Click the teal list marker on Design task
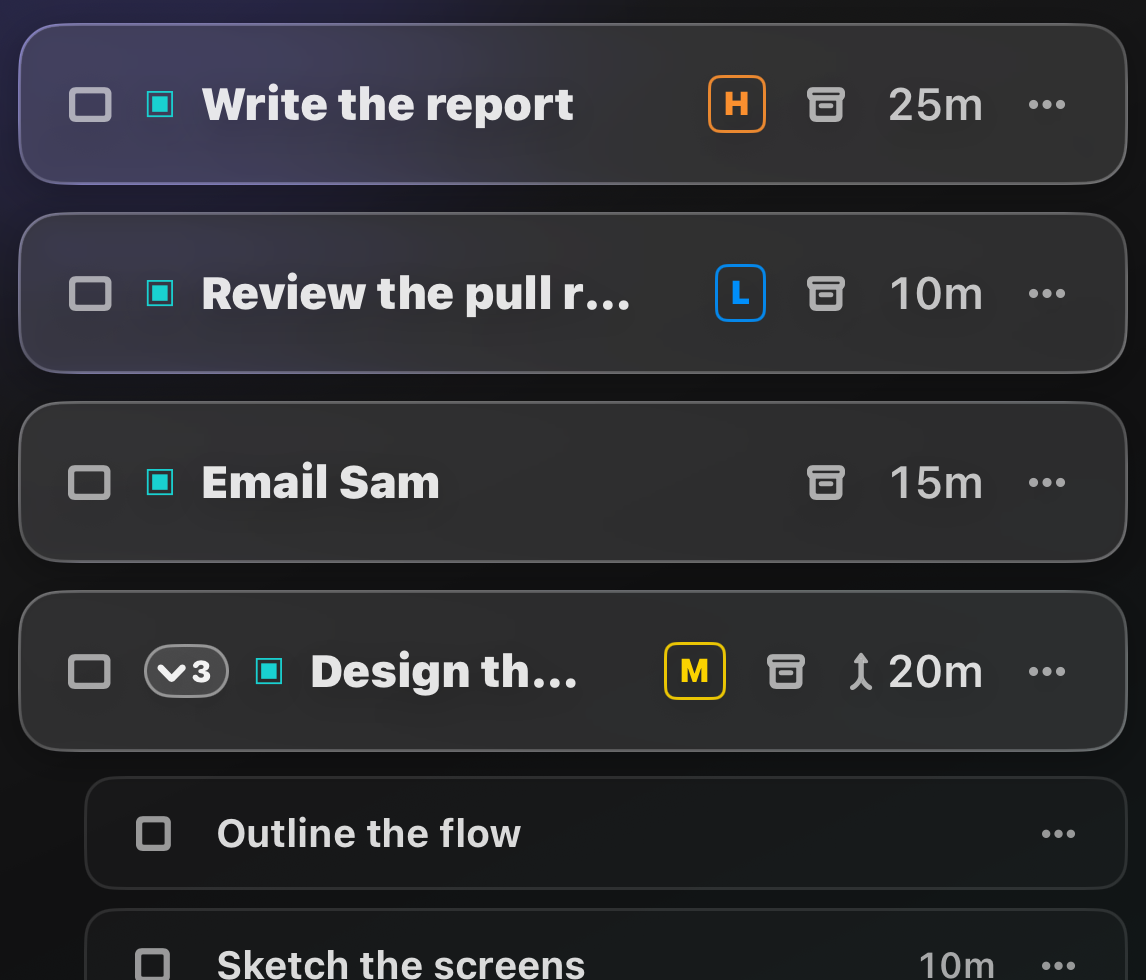The width and height of the screenshot is (1146, 980). click(269, 672)
